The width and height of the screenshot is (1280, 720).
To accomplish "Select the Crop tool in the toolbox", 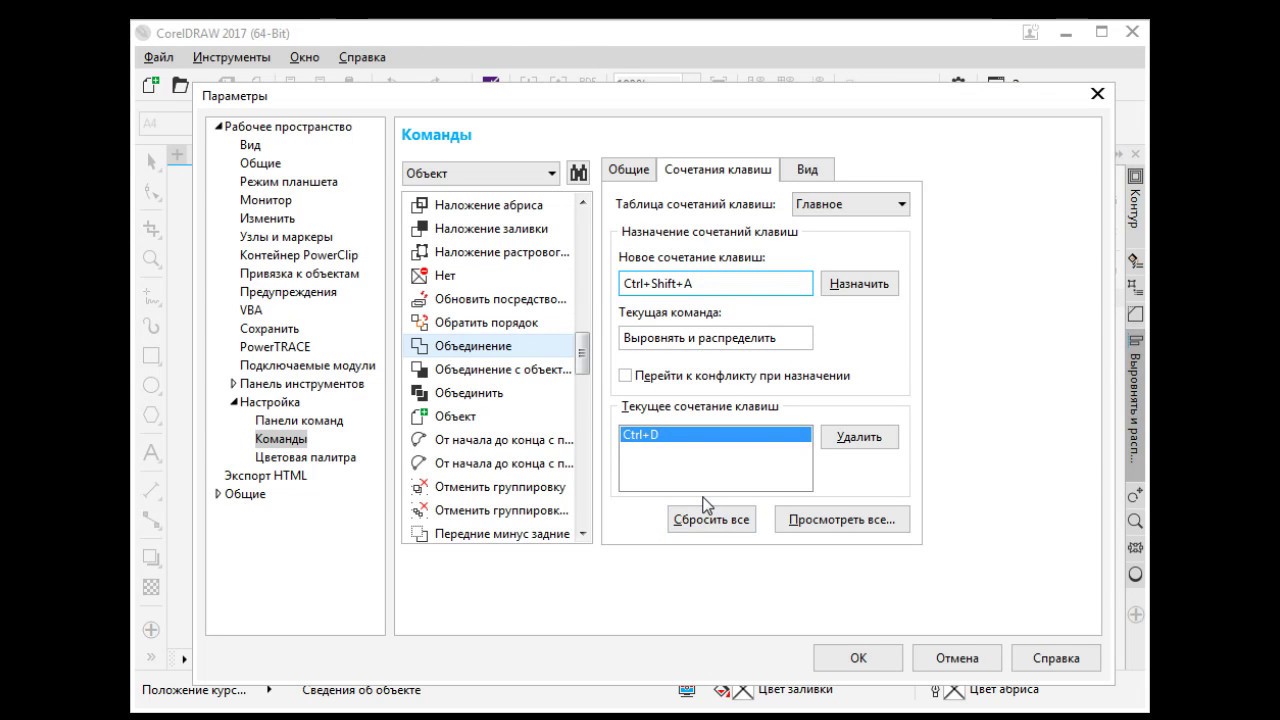I will pos(151,228).
